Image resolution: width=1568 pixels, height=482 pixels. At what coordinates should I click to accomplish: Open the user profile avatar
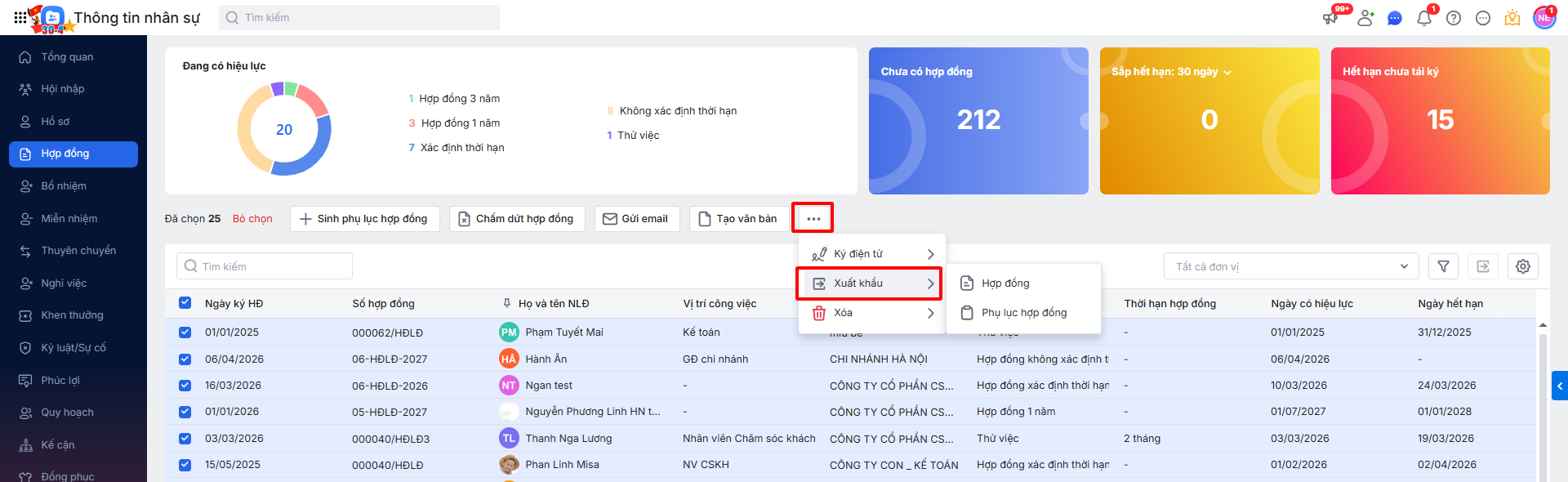[1543, 17]
